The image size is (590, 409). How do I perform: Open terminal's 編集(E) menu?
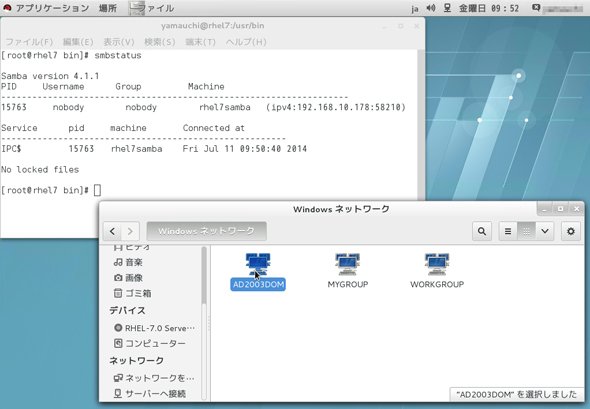[78, 42]
